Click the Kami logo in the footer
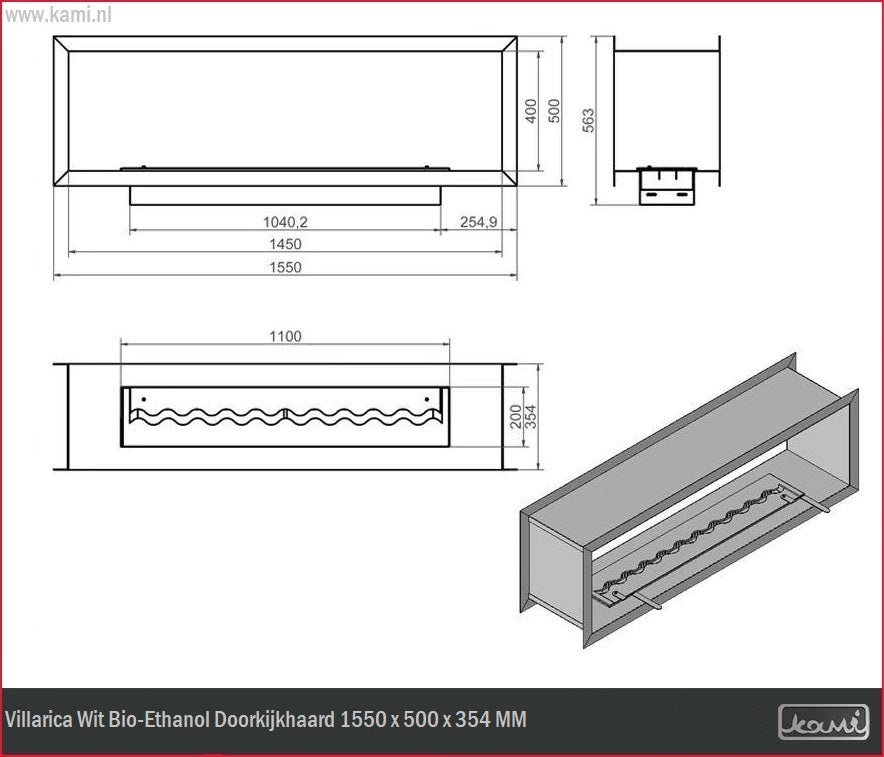This screenshot has height=757, width=884. coord(823,722)
